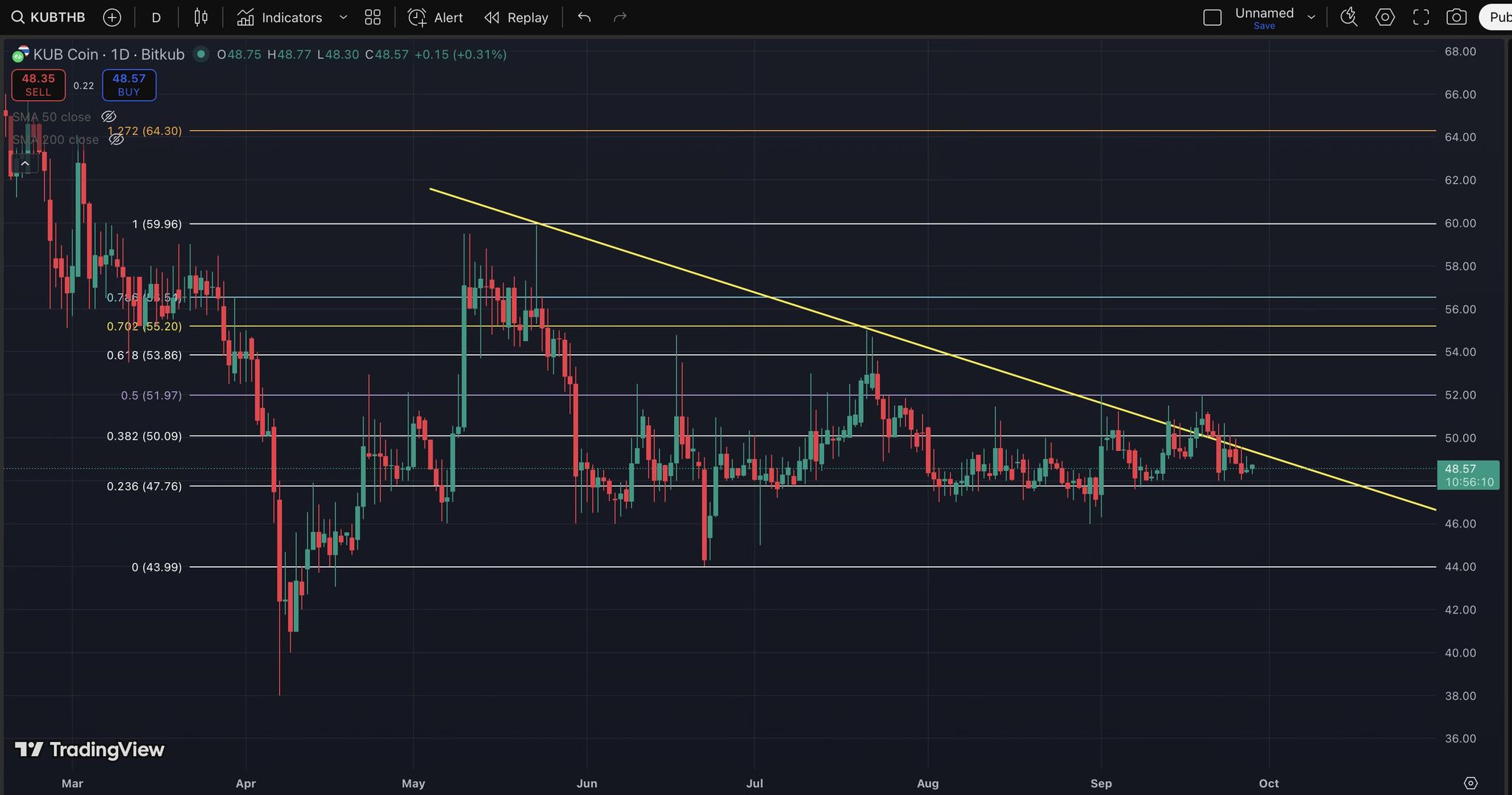Open time axis settings target icon
1512x795 pixels.
pyautogui.click(x=1471, y=783)
